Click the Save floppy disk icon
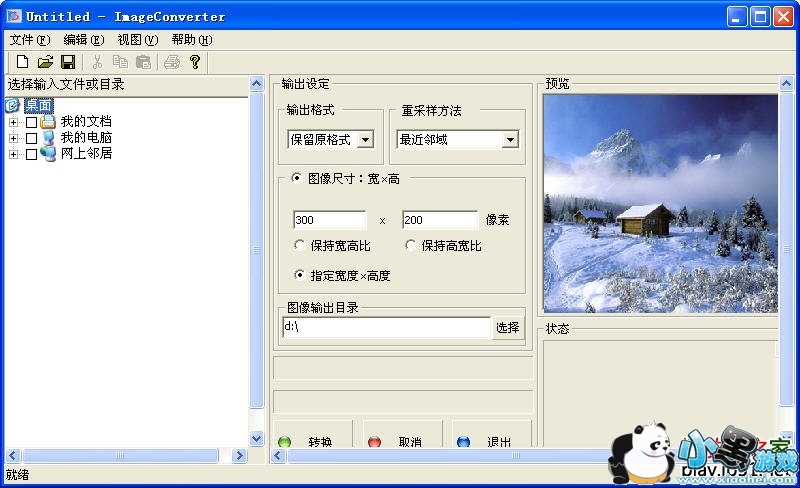 tap(68, 62)
